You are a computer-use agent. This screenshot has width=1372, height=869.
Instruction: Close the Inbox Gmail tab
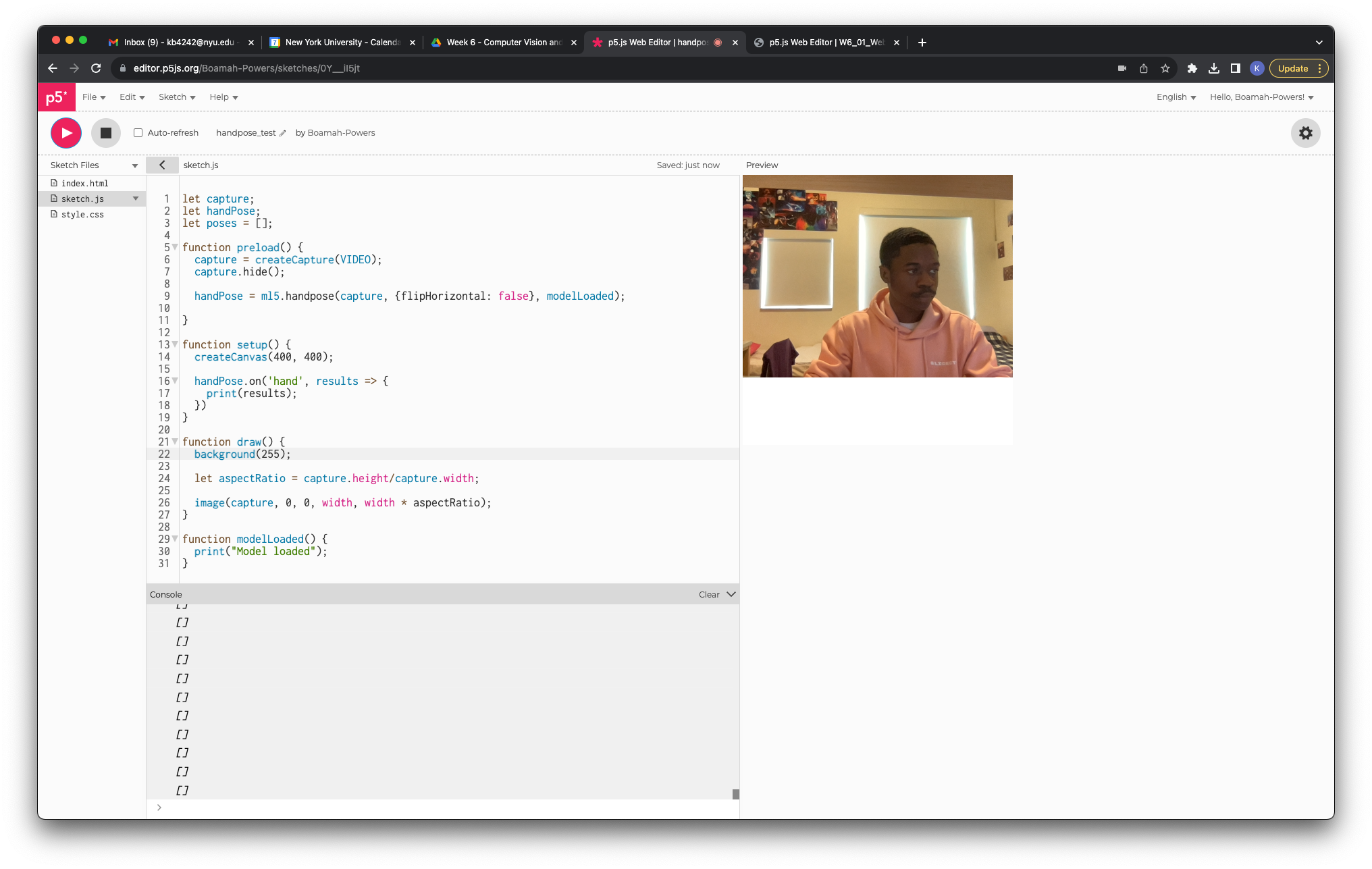(x=251, y=43)
